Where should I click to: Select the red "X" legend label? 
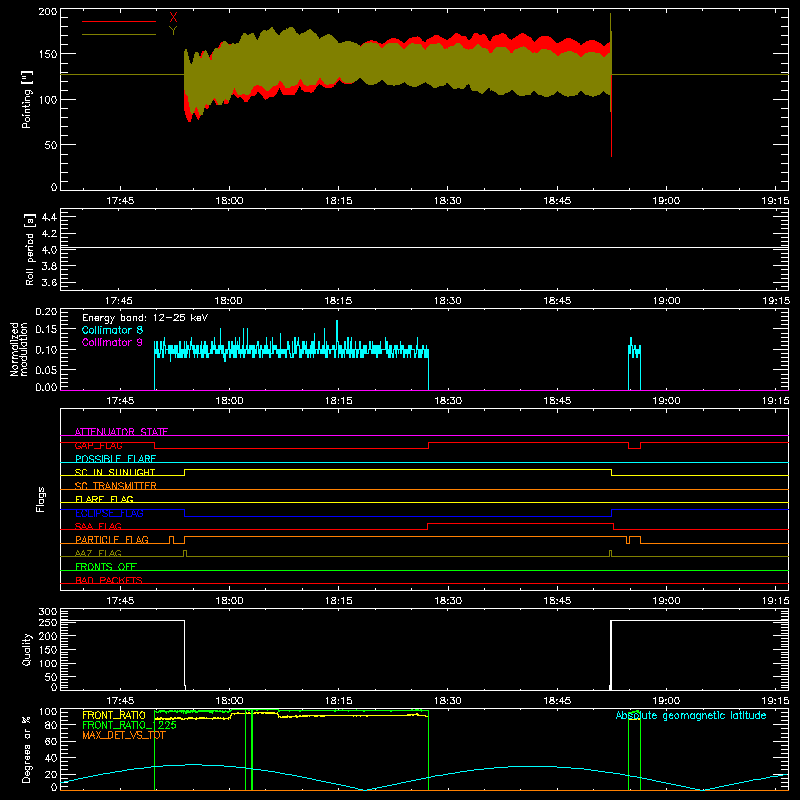(173, 18)
